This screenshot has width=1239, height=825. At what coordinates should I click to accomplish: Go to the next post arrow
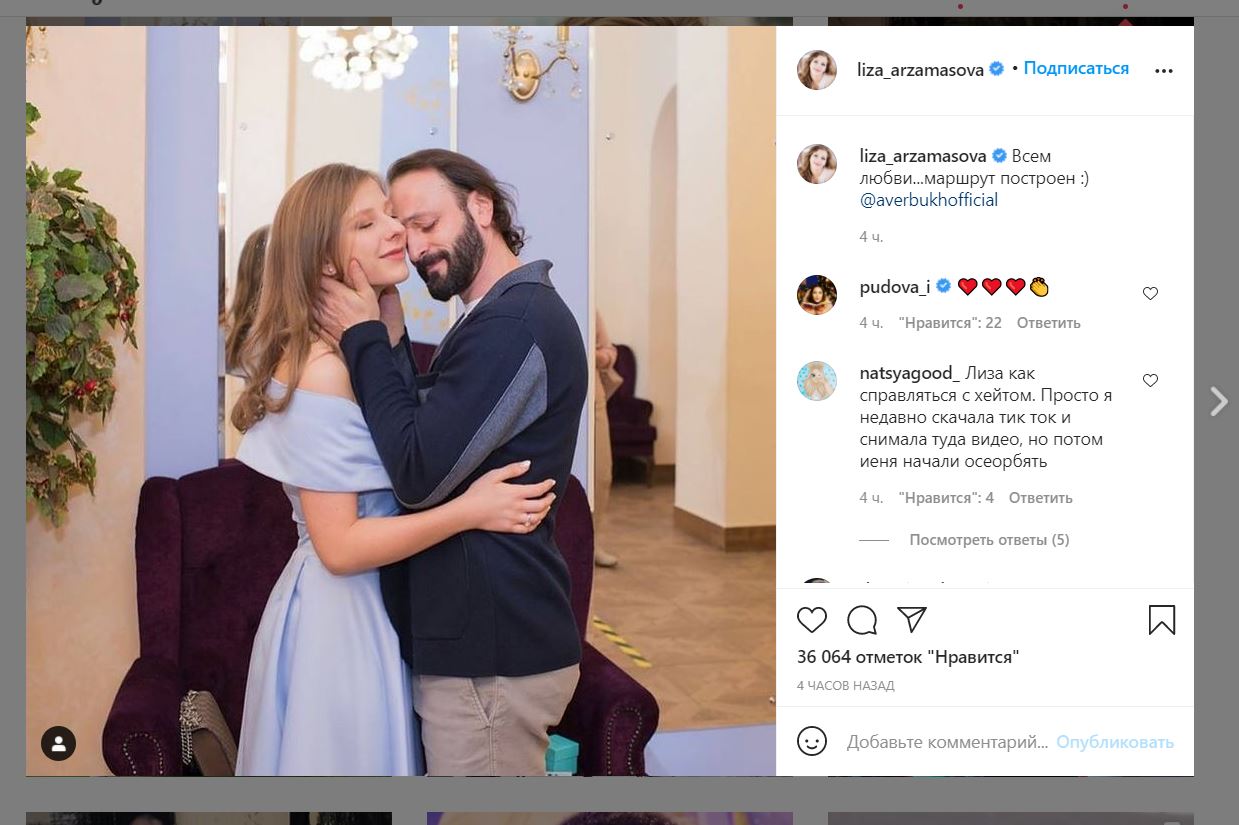click(1218, 401)
